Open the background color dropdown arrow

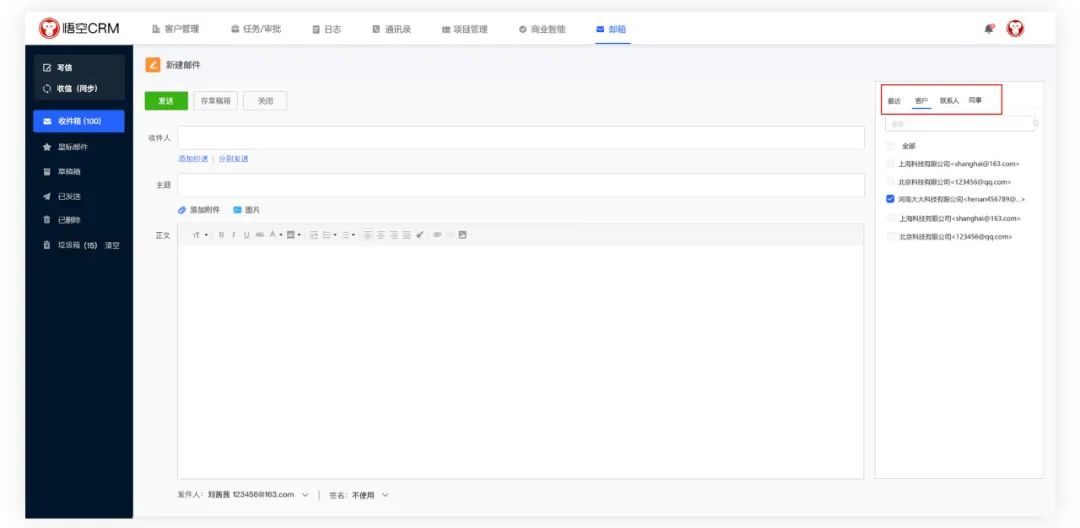(299, 235)
